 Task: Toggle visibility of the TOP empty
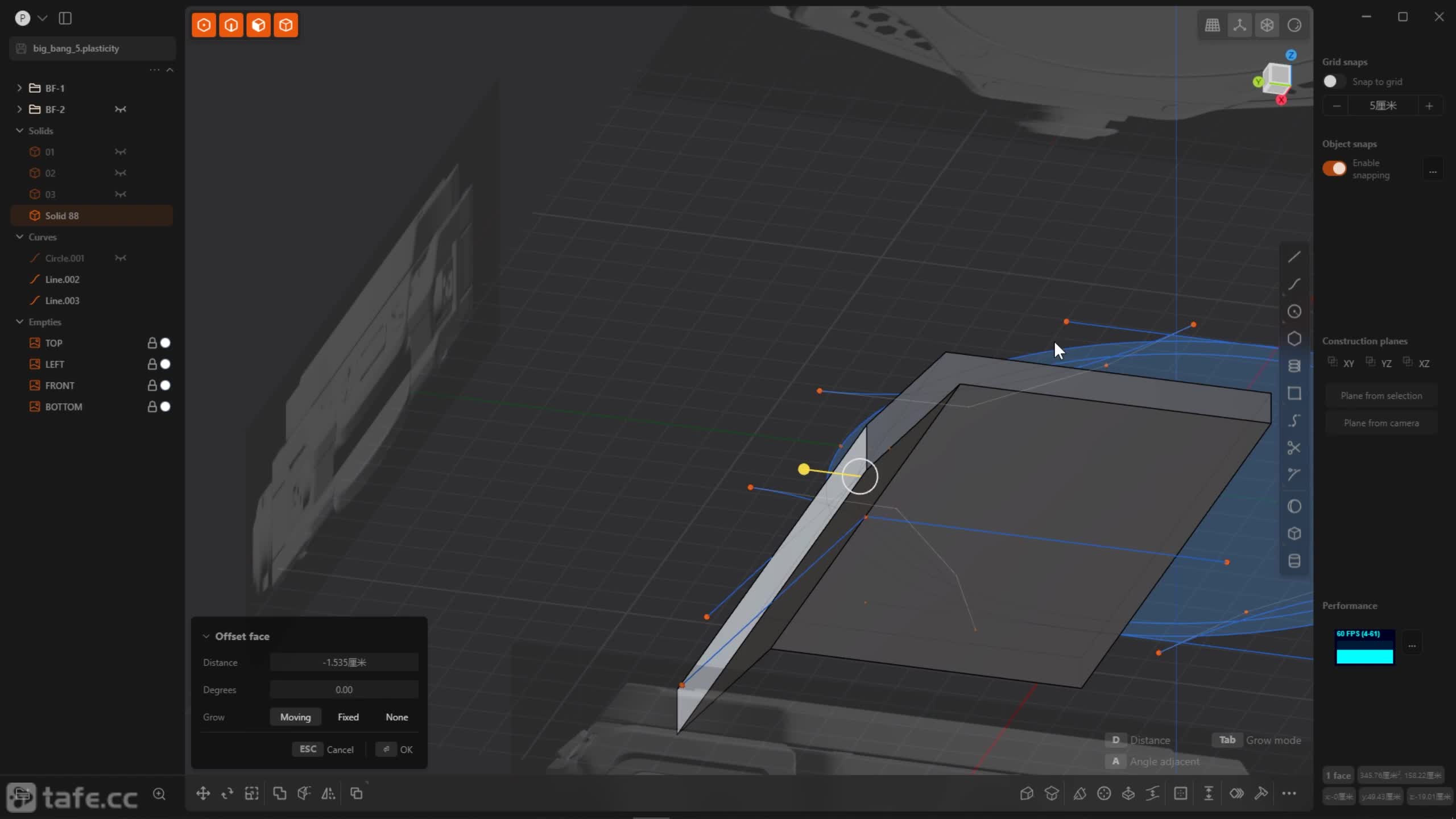(x=166, y=343)
